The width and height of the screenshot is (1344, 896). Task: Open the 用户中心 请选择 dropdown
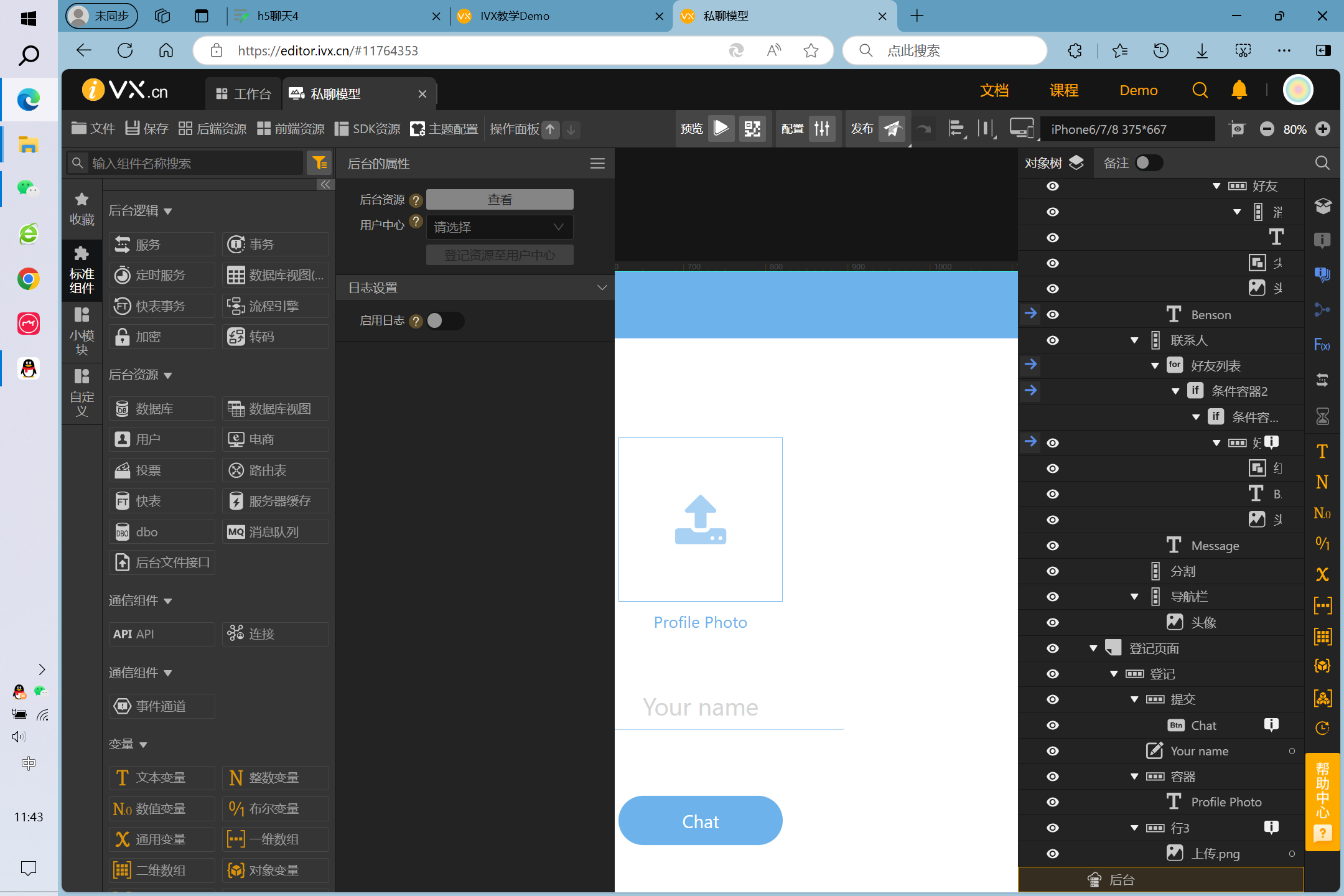pyautogui.click(x=499, y=227)
